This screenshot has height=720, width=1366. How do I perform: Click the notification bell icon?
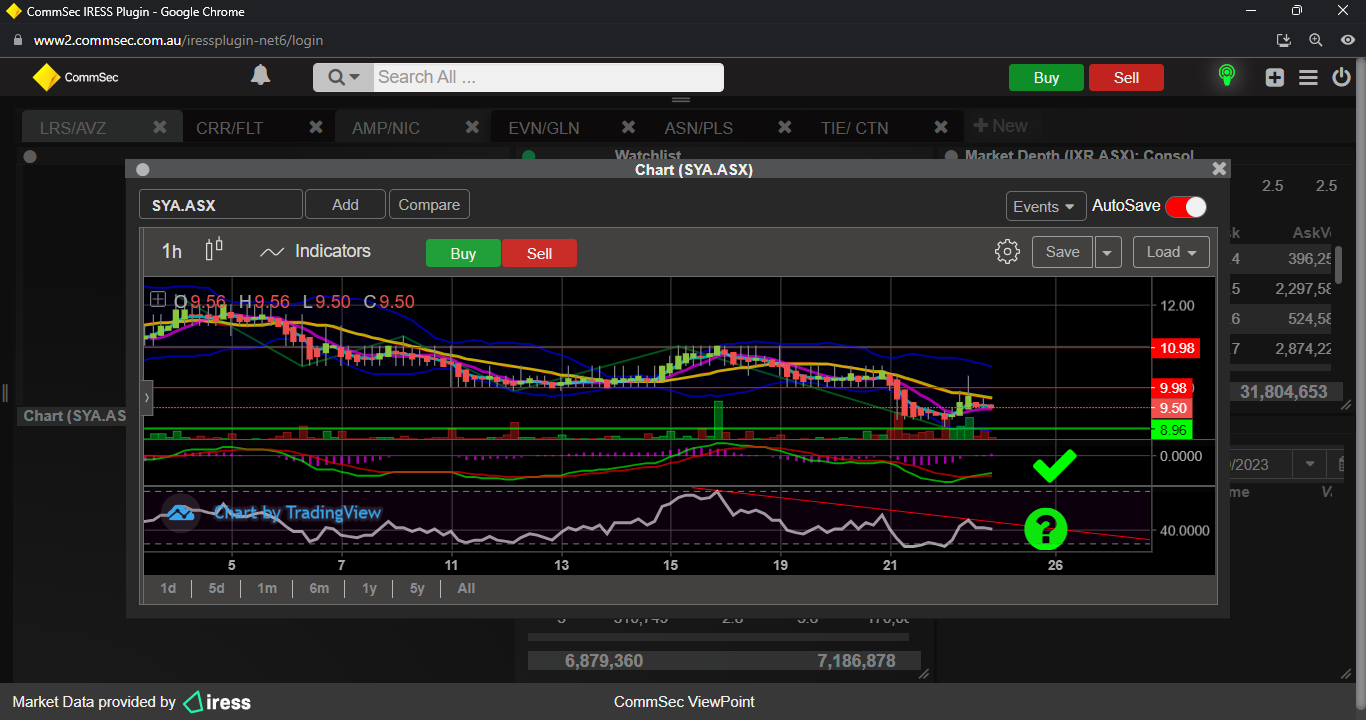click(260, 76)
